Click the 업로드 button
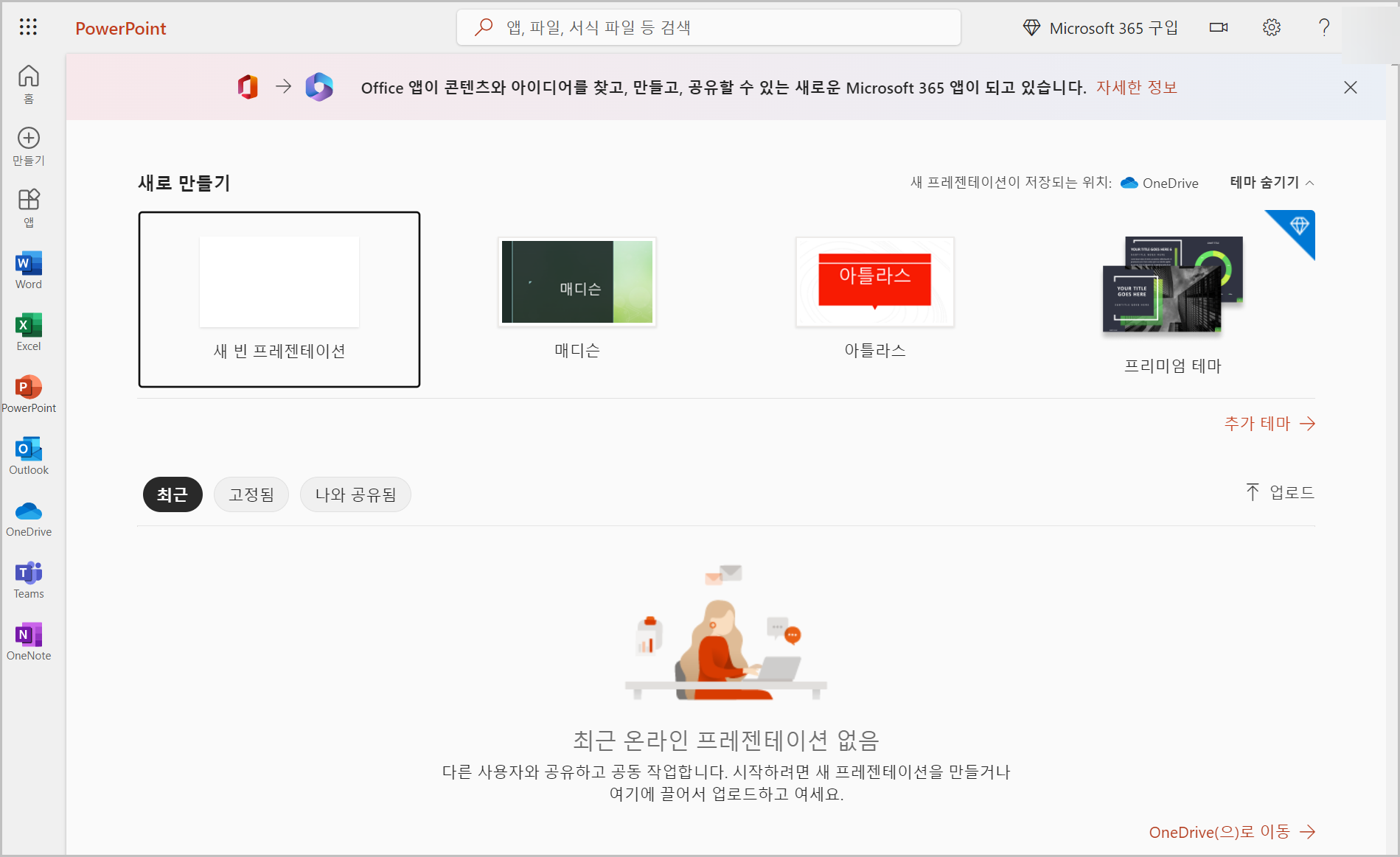 (x=1281, y=492)
